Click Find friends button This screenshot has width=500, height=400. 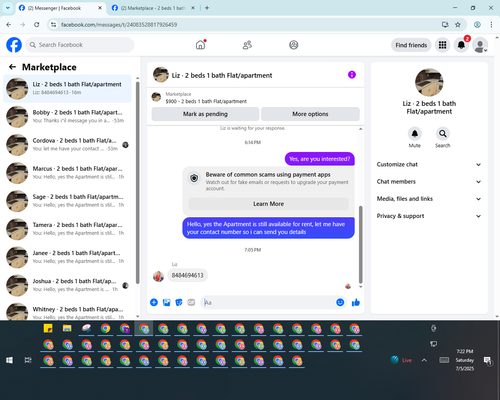[411, 45]
